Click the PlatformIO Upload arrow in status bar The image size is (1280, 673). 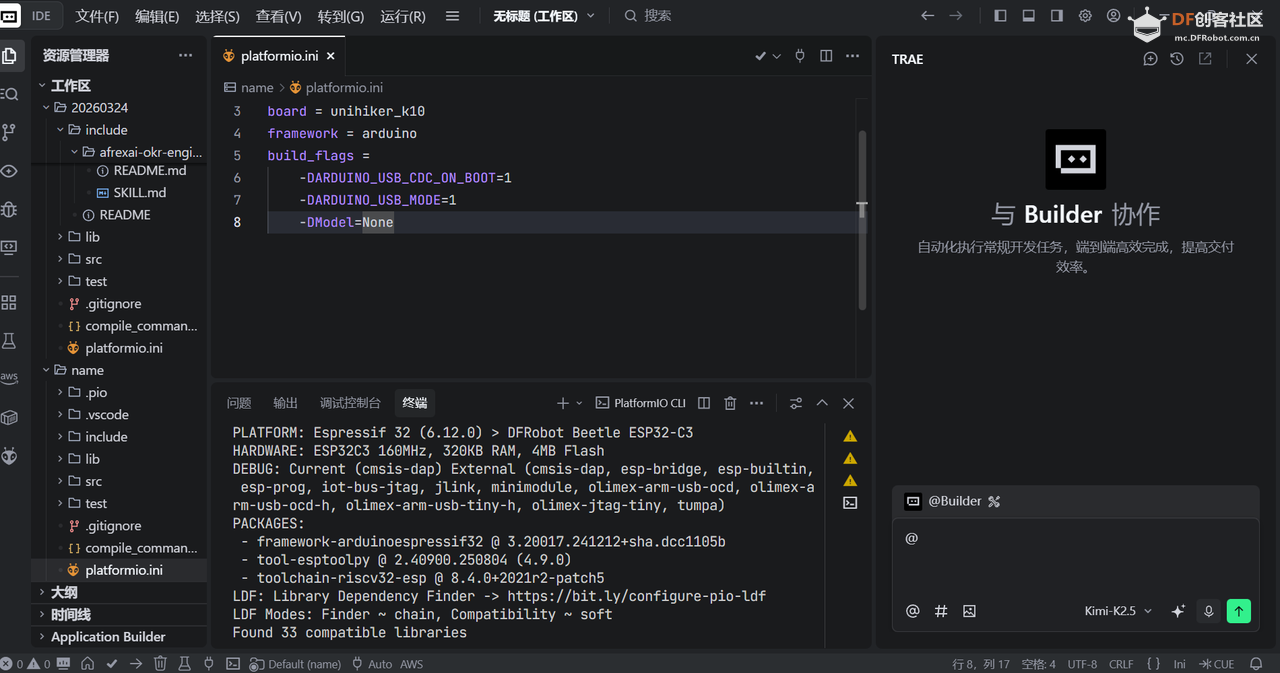(135, 663)
